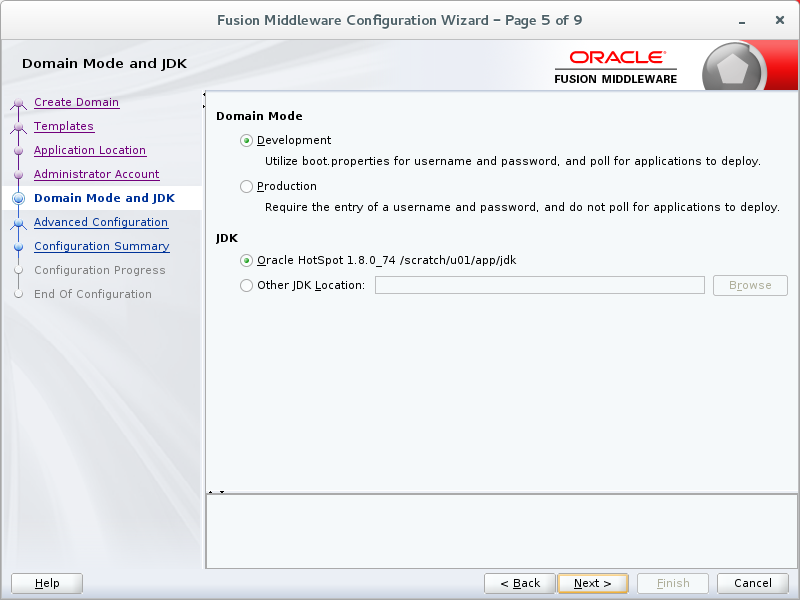Select the Production domain mode

246,186
